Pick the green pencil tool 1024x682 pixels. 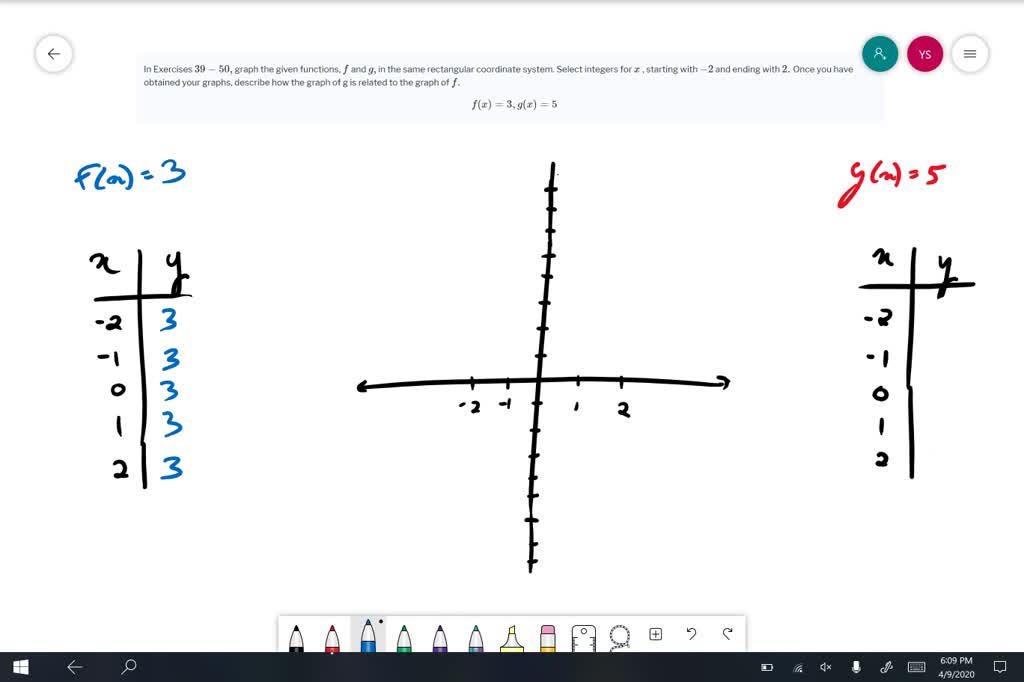point(403,637)
